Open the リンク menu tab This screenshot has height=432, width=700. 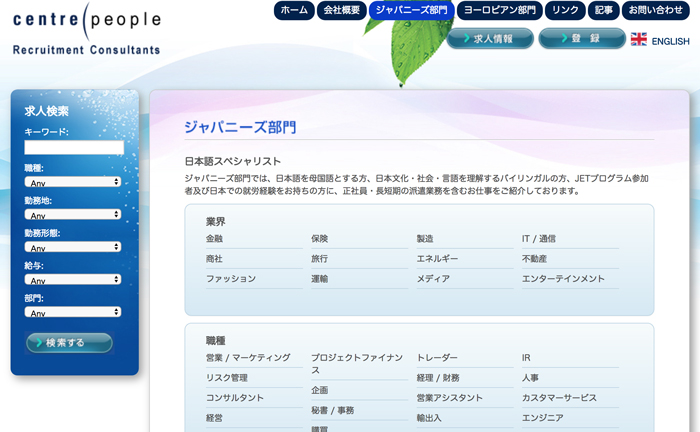[565, 10]
